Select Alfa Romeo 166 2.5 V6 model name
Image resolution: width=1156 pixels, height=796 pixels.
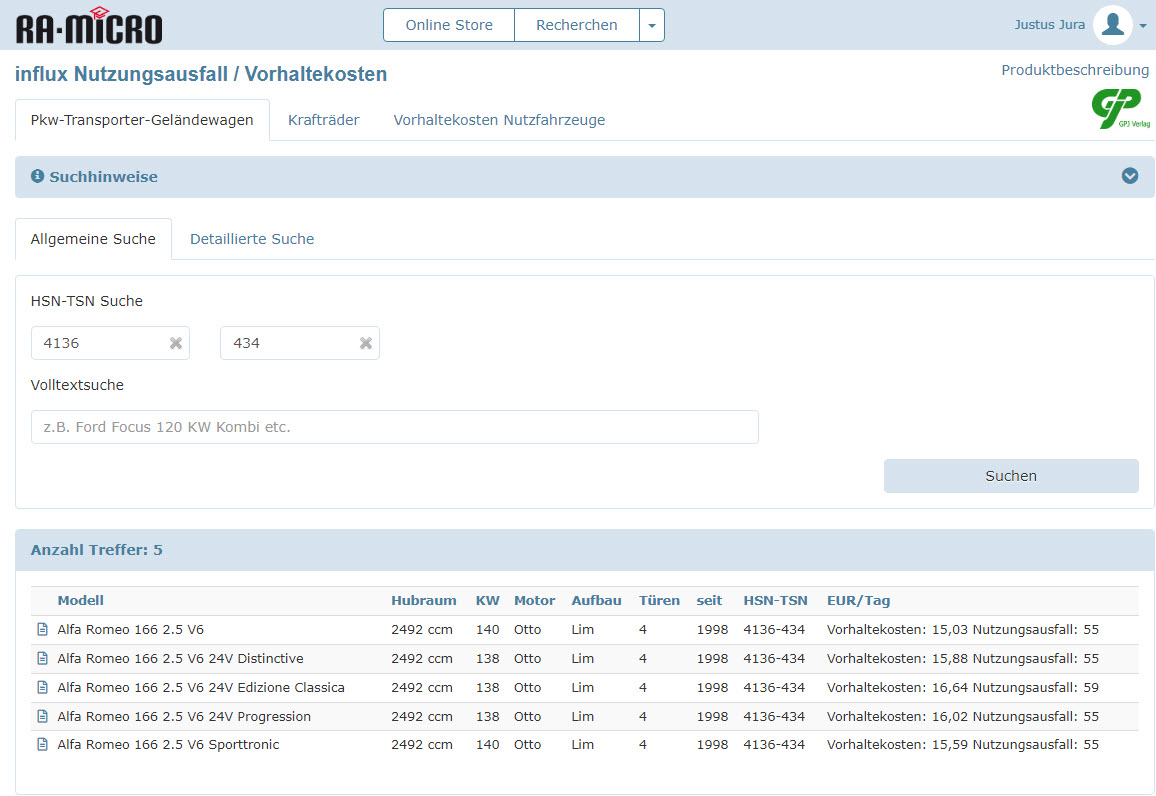(130, 629)
